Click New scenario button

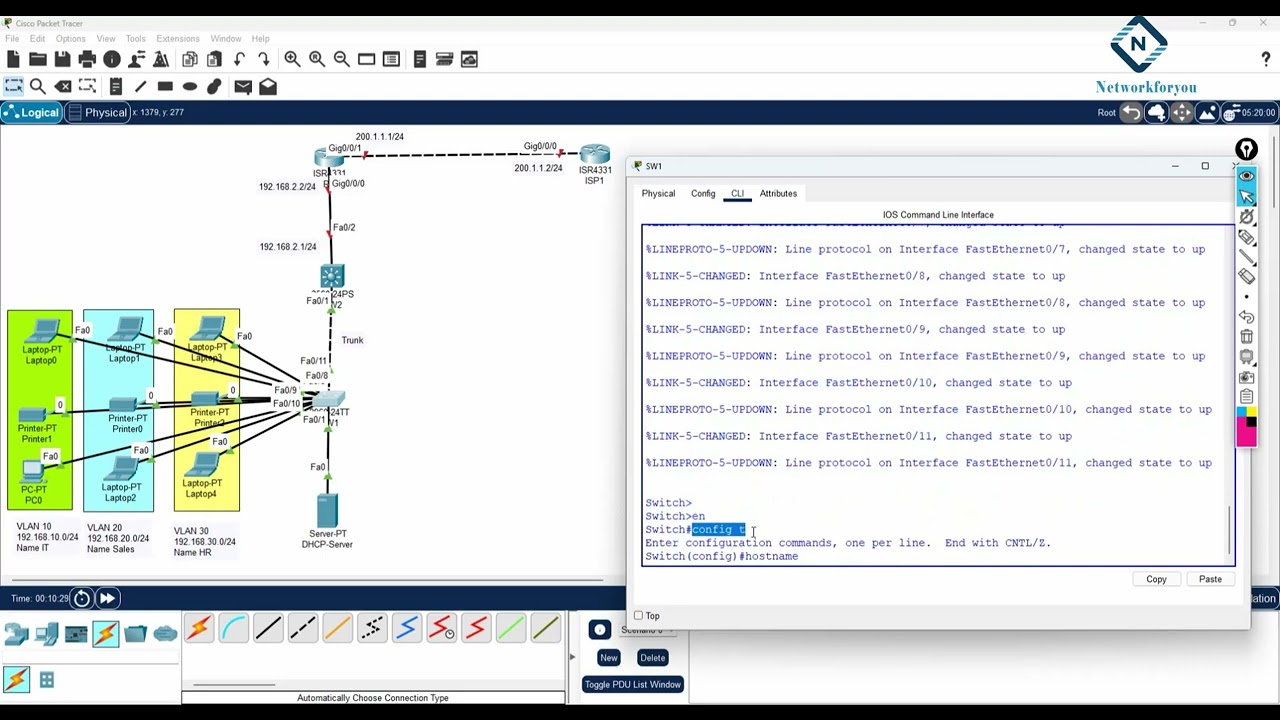coord(608,657)
